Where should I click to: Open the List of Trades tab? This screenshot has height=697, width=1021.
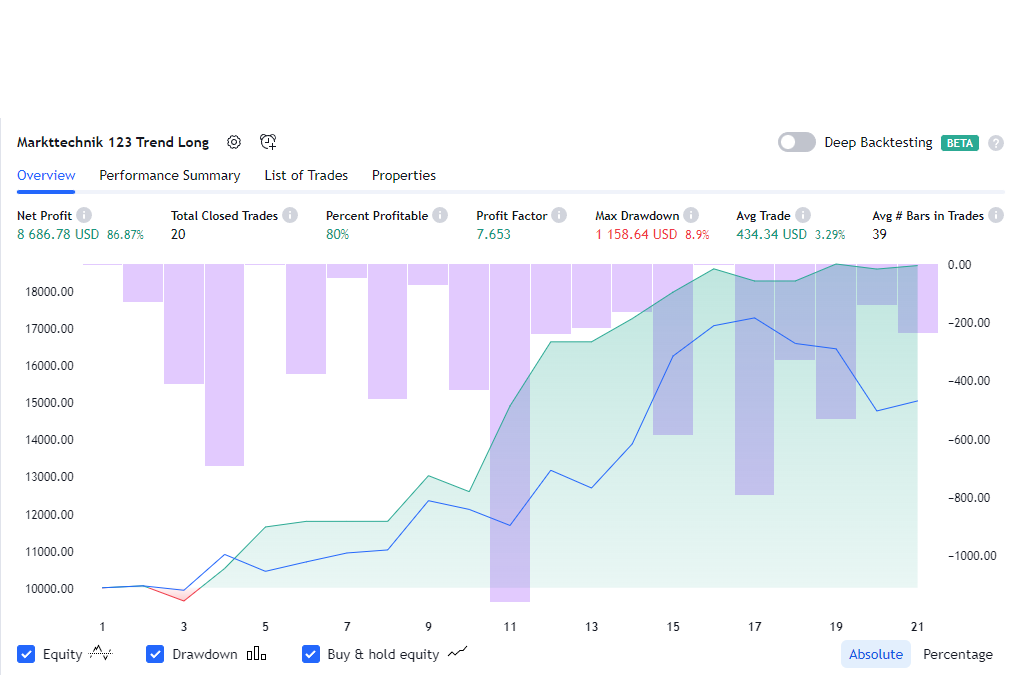[306, 175]
